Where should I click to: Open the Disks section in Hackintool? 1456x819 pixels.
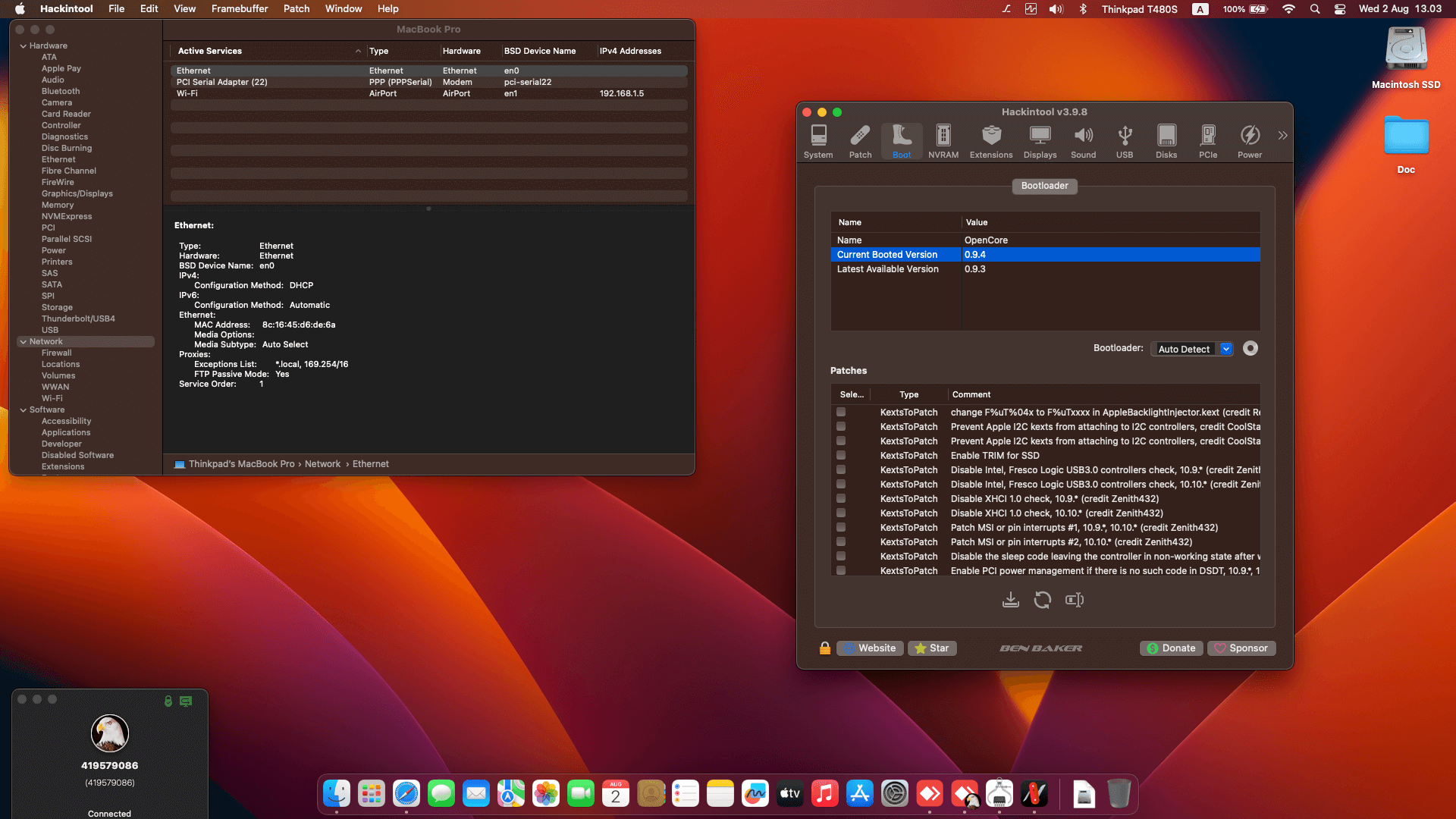pyautogui.click(x=1166, y=141)
